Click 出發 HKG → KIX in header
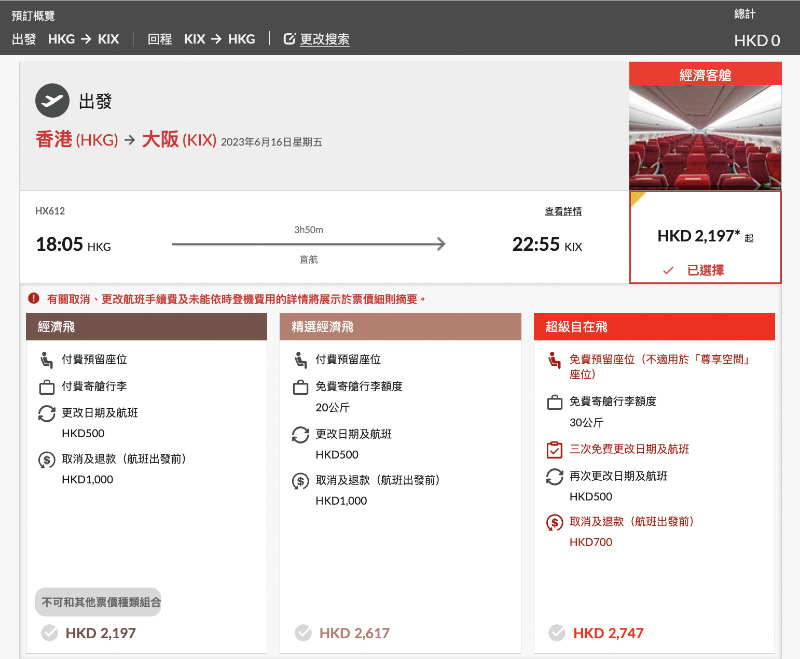Image resolution: width=800 pixels, height=659 pixels. [65, 39]
